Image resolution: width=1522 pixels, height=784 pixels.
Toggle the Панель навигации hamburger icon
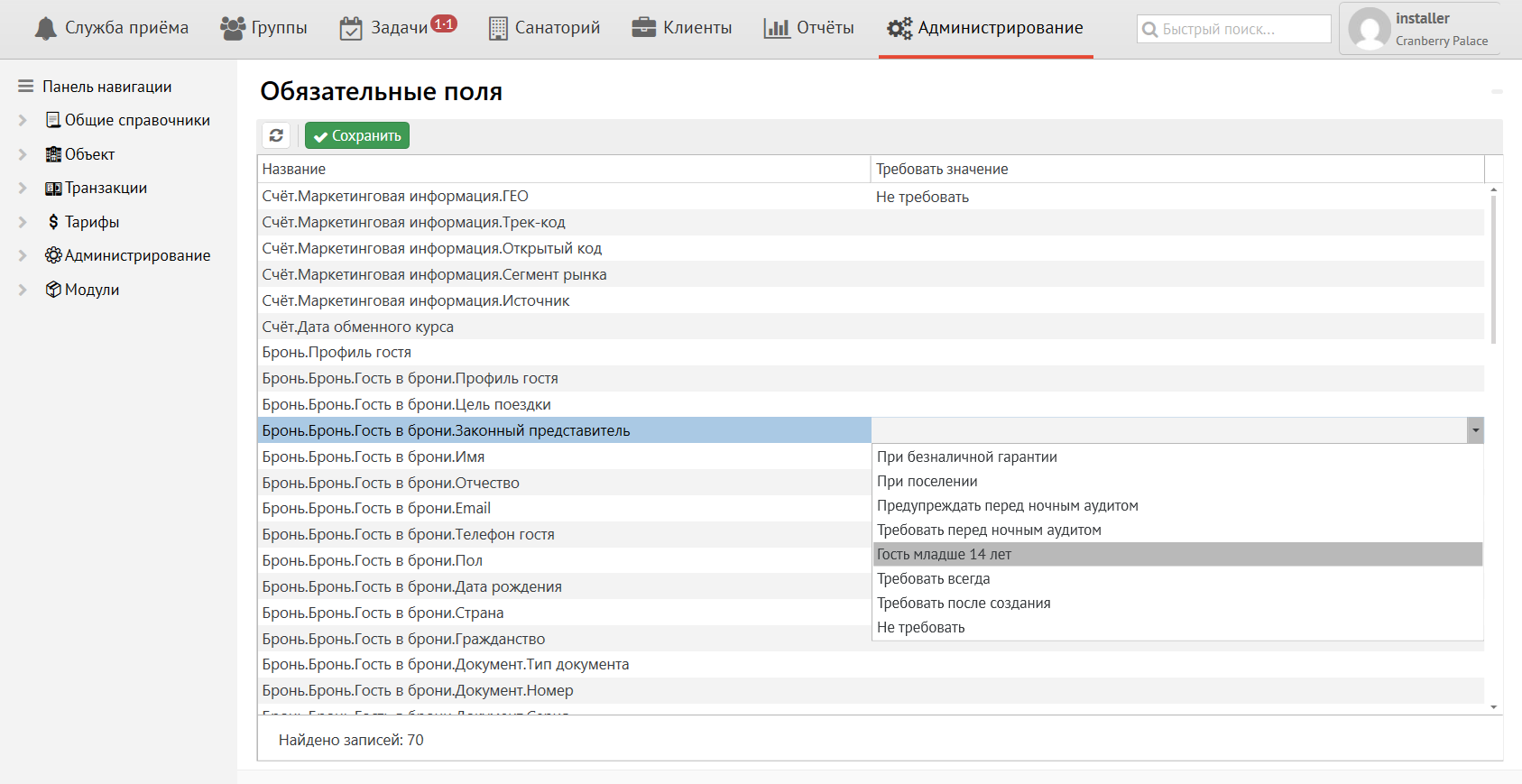pos(26,87)
